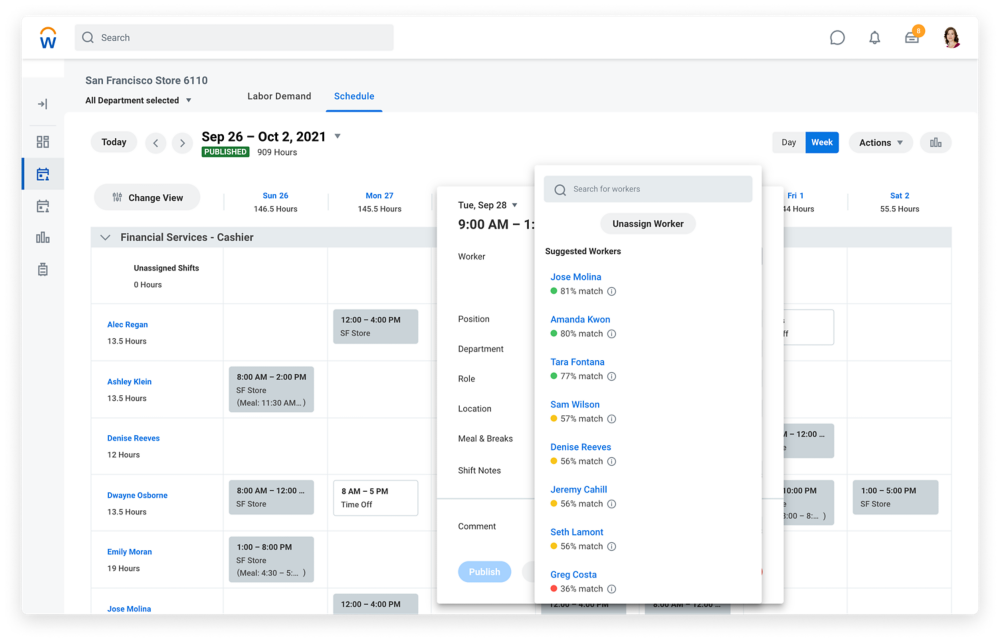Viewport: 1000px width, 642px height.
Task: Open the dashboard grid icon in sidebar
Action: click(42, 142)
